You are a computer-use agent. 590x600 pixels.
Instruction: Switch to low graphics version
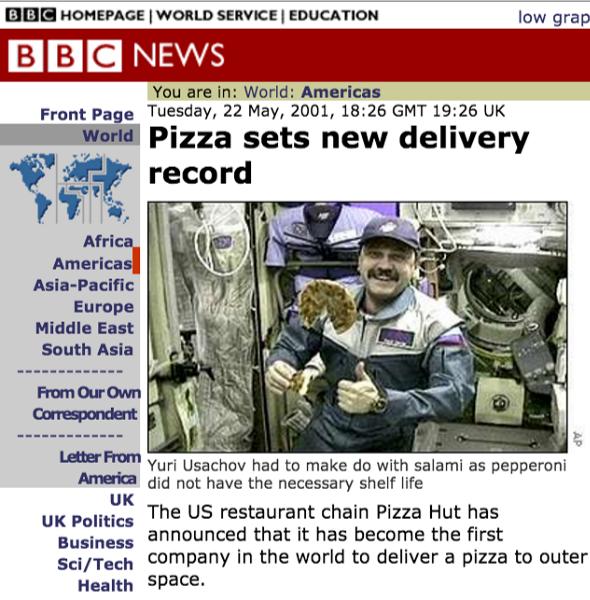[554, 18]
